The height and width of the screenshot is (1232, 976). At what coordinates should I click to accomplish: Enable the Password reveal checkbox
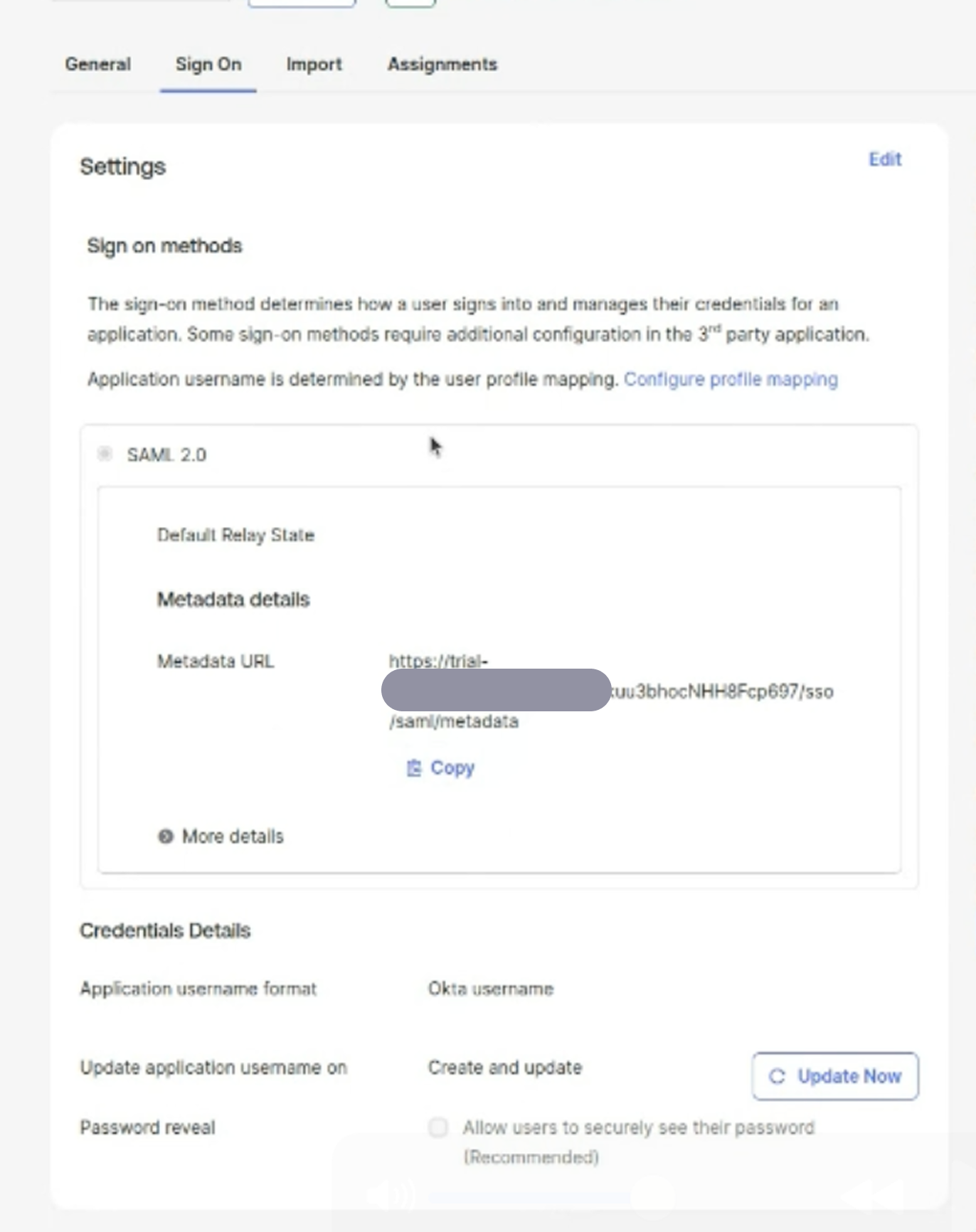[x=438, y=1128]
